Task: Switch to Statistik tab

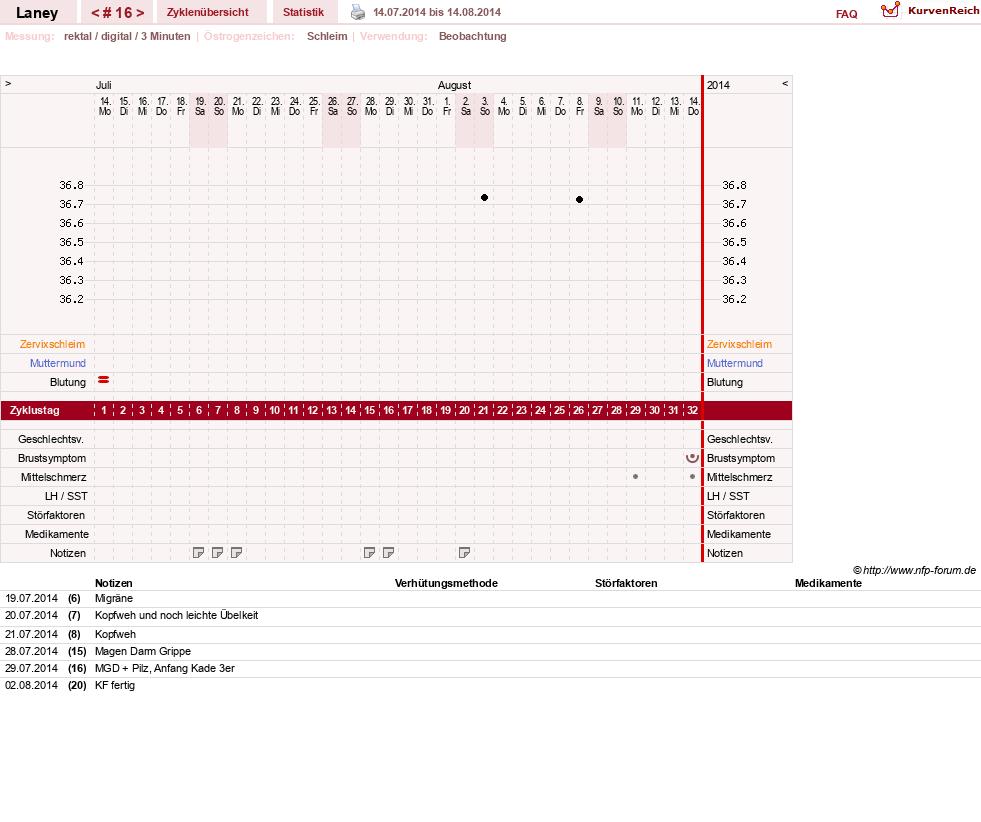Action: click(x=303, y=13)
